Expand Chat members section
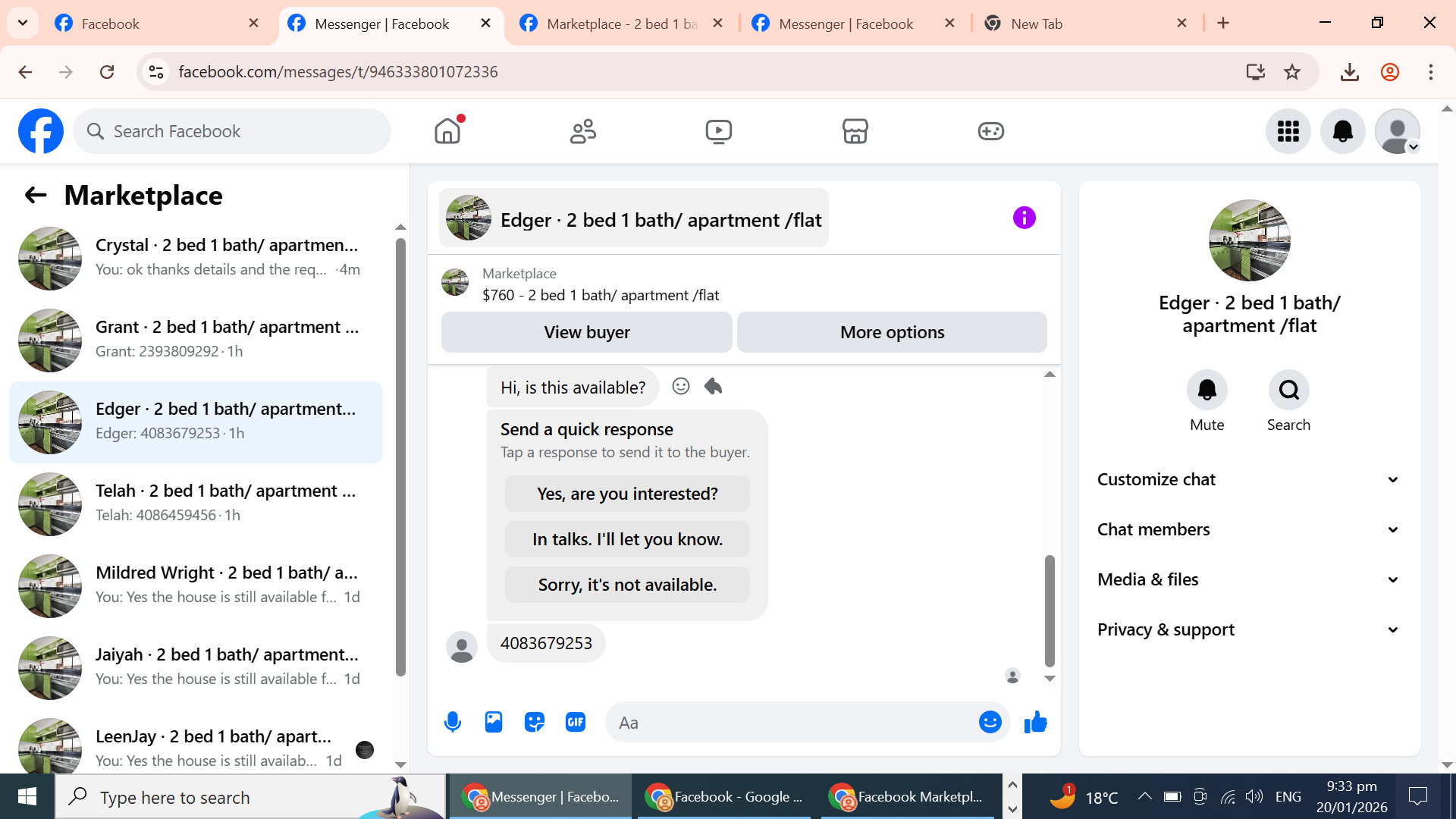1456x819 pixels. click(x=1249, y=529)
